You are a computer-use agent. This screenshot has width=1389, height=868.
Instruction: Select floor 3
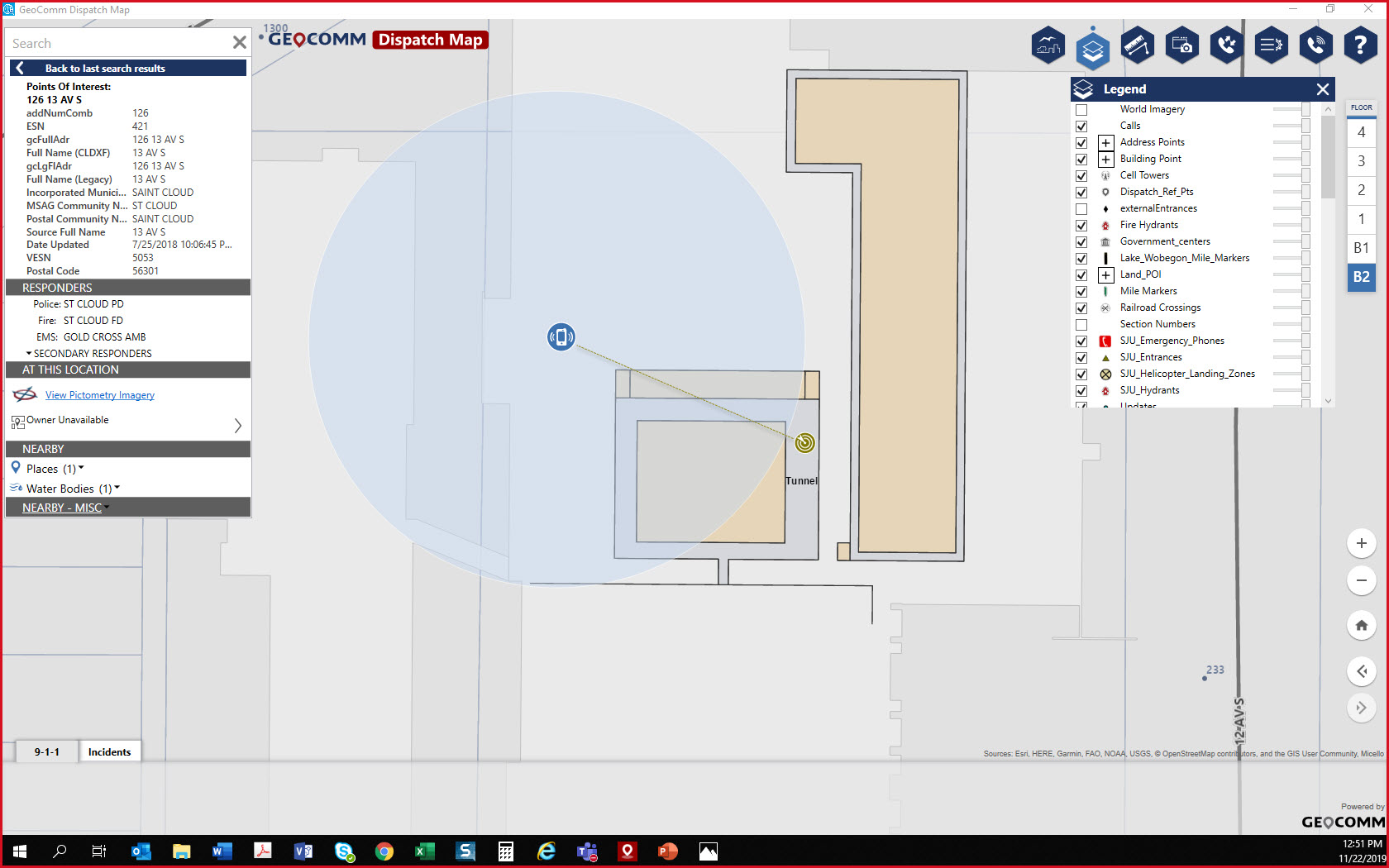click(x=1361, y=161)
